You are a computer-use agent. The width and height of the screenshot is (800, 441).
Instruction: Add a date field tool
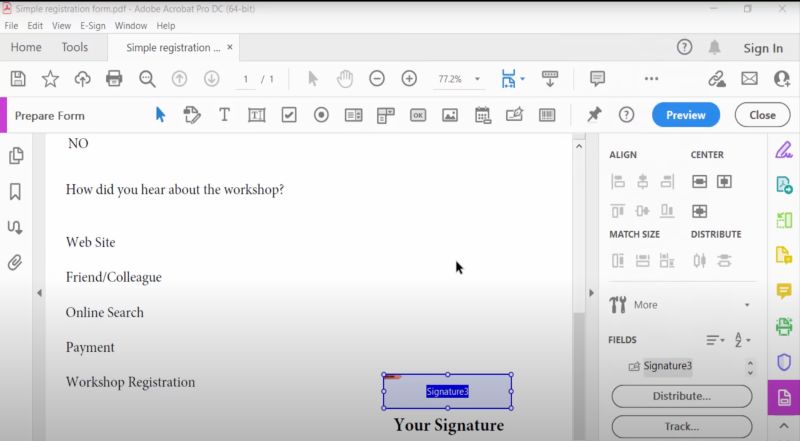click(482, 115)
